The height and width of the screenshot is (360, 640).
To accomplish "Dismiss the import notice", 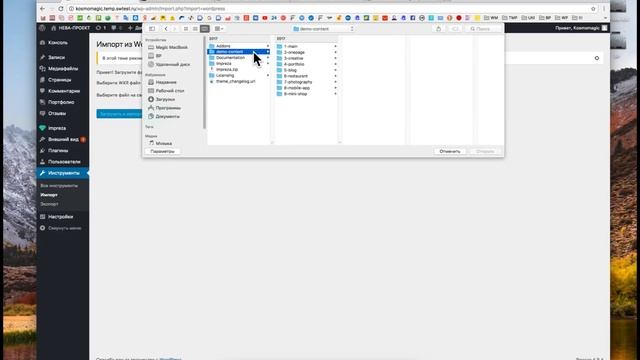I will (597, 58).
